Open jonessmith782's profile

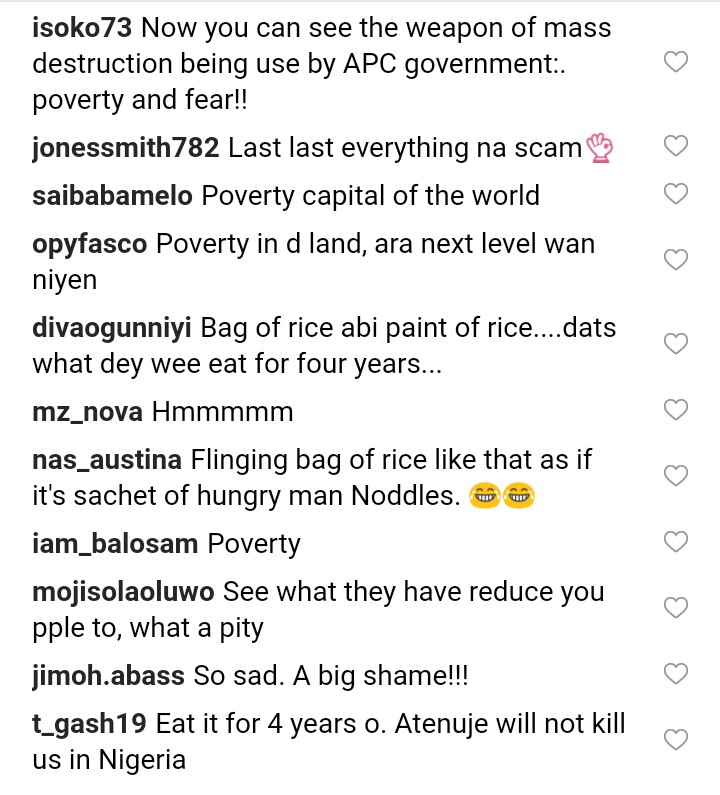coord(125,148)
